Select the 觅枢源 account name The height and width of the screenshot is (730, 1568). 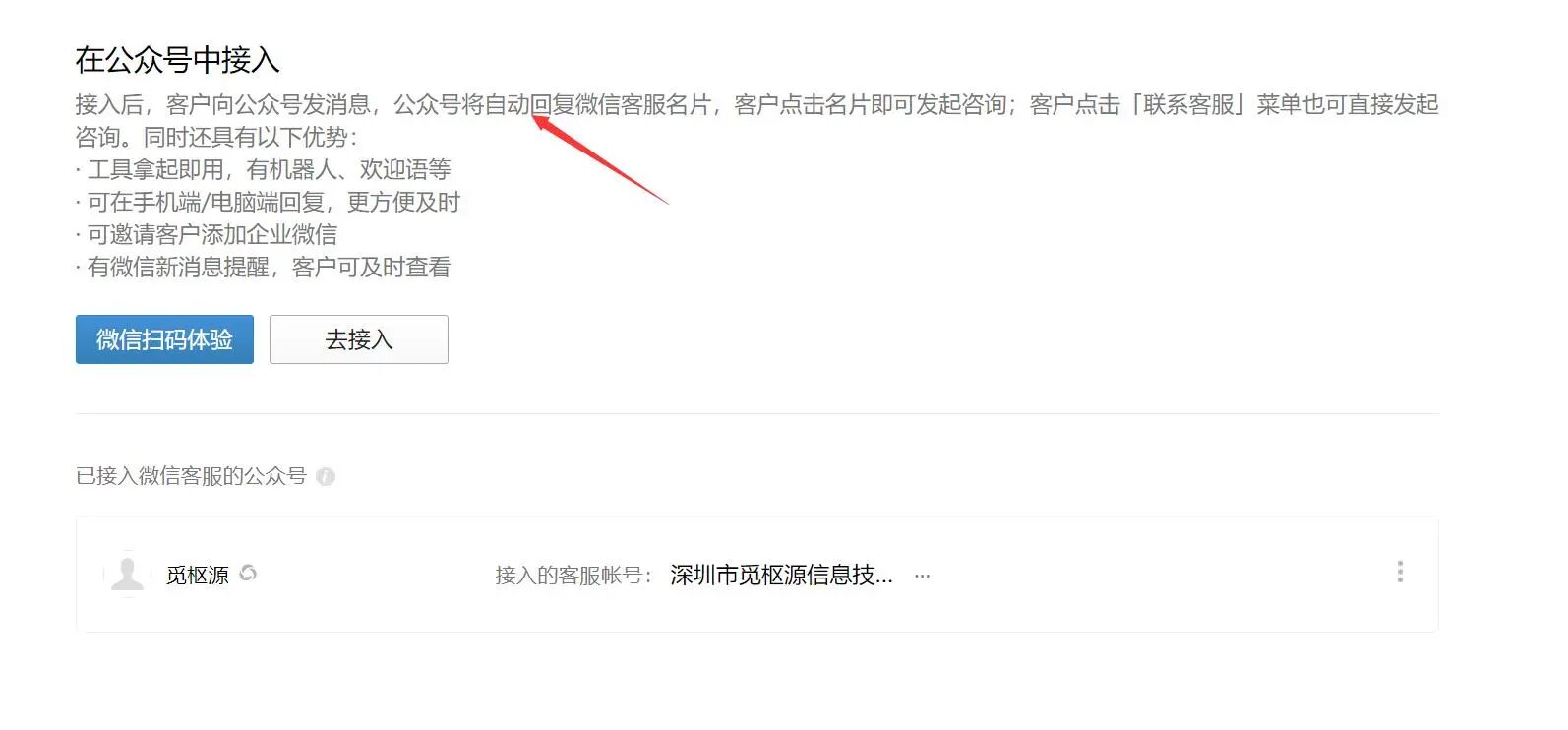pyautogui.click(x=197, y=576)
